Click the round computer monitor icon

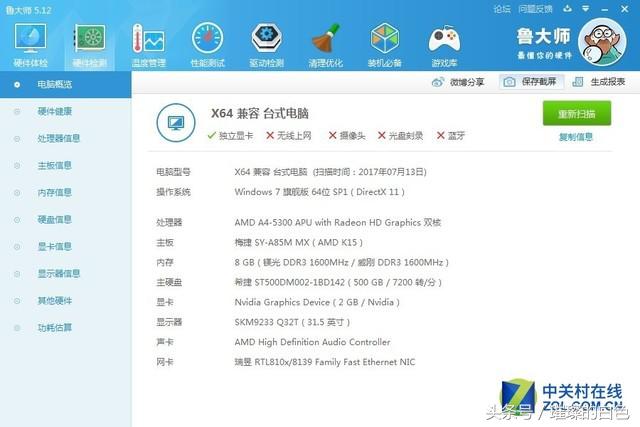176,122
